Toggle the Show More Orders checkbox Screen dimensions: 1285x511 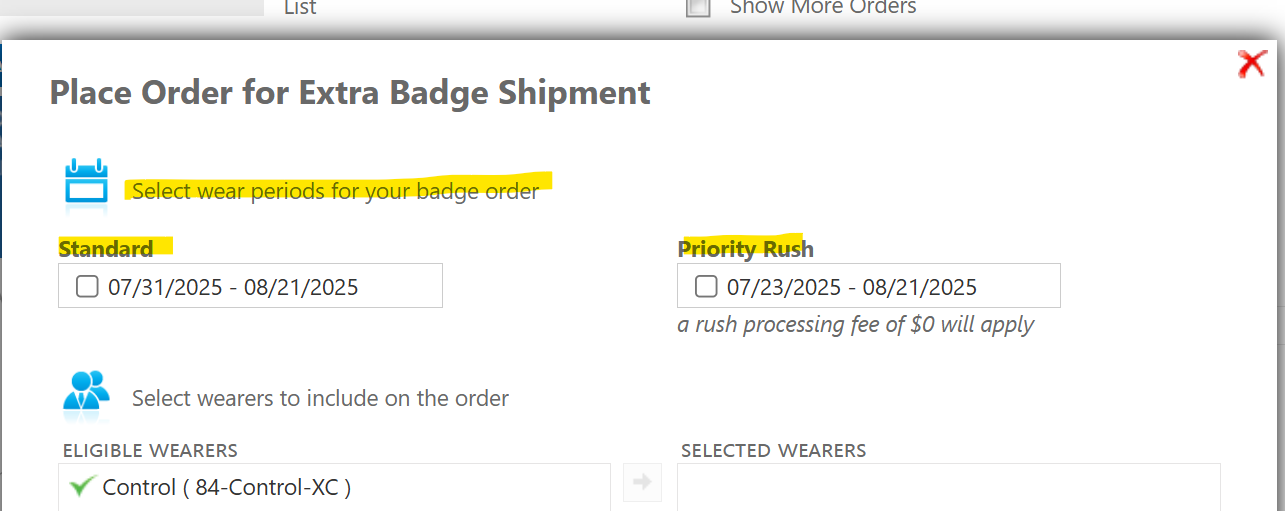(698, 8)
